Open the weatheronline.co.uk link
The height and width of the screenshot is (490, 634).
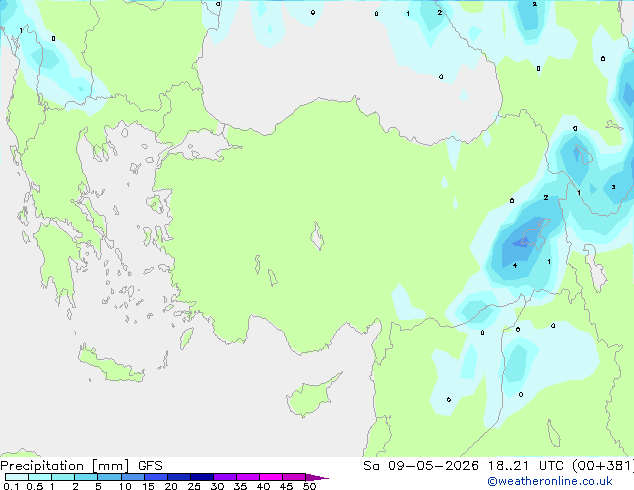550,481
